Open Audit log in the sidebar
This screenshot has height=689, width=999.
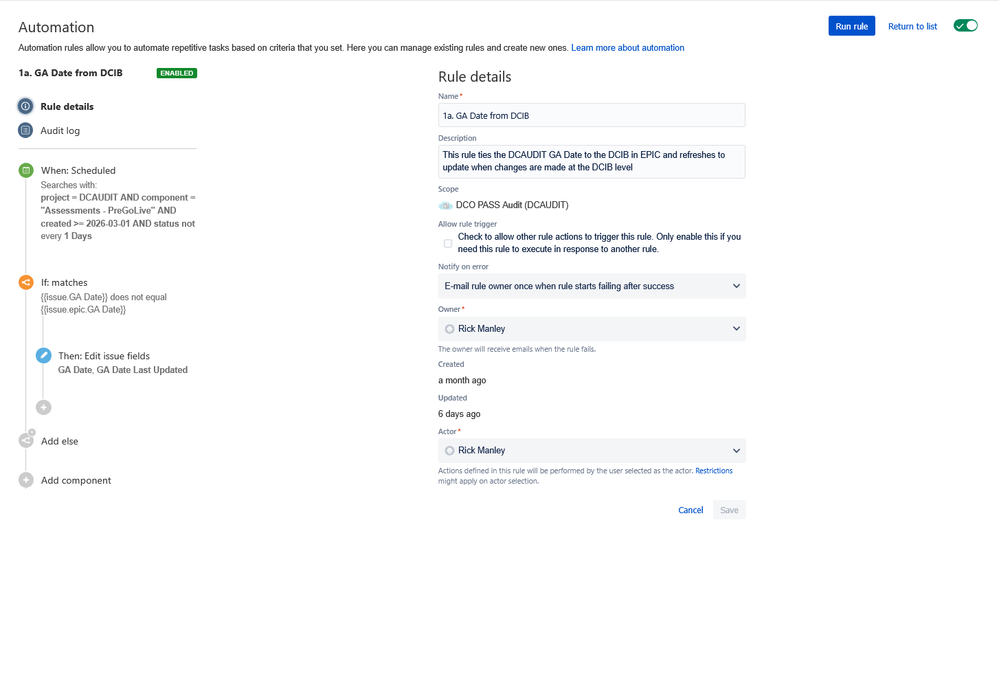pyautogui.click(x=60, y=131)
